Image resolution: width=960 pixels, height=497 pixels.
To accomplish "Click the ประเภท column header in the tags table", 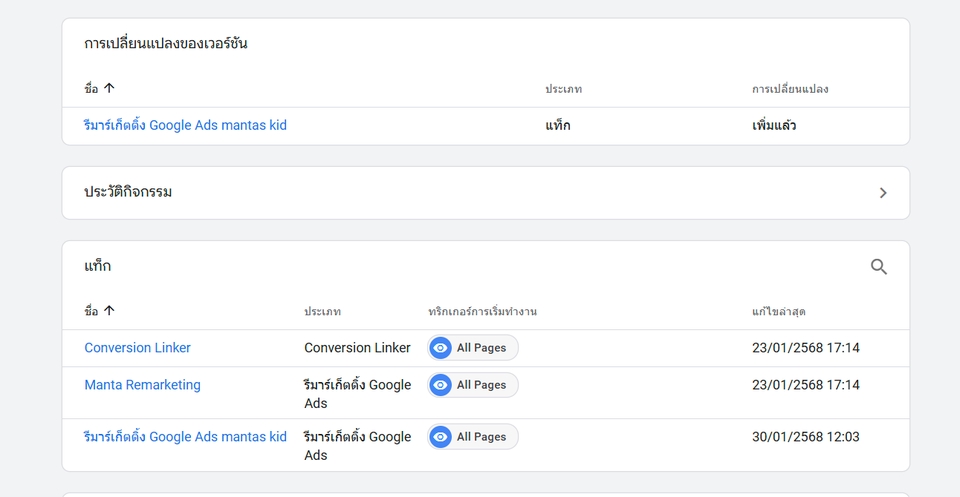I will pos(322,312).
